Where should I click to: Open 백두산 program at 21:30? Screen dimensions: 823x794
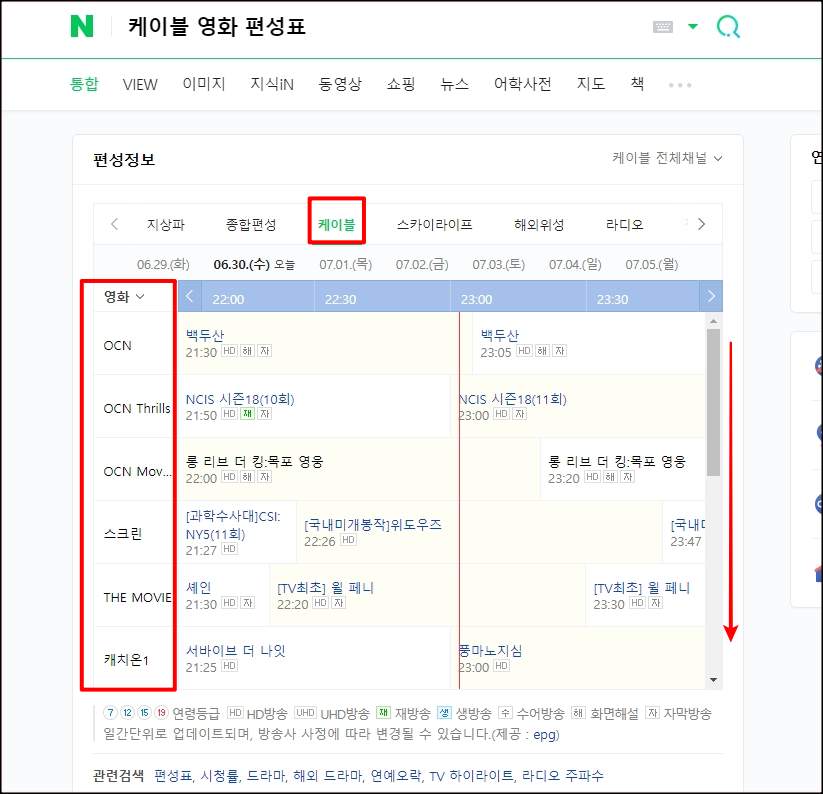tap(205, 335)
